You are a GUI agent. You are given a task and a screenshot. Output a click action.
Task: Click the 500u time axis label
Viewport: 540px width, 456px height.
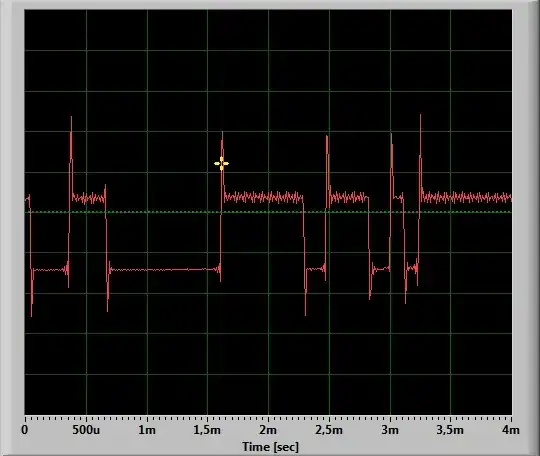coord(86,430)
